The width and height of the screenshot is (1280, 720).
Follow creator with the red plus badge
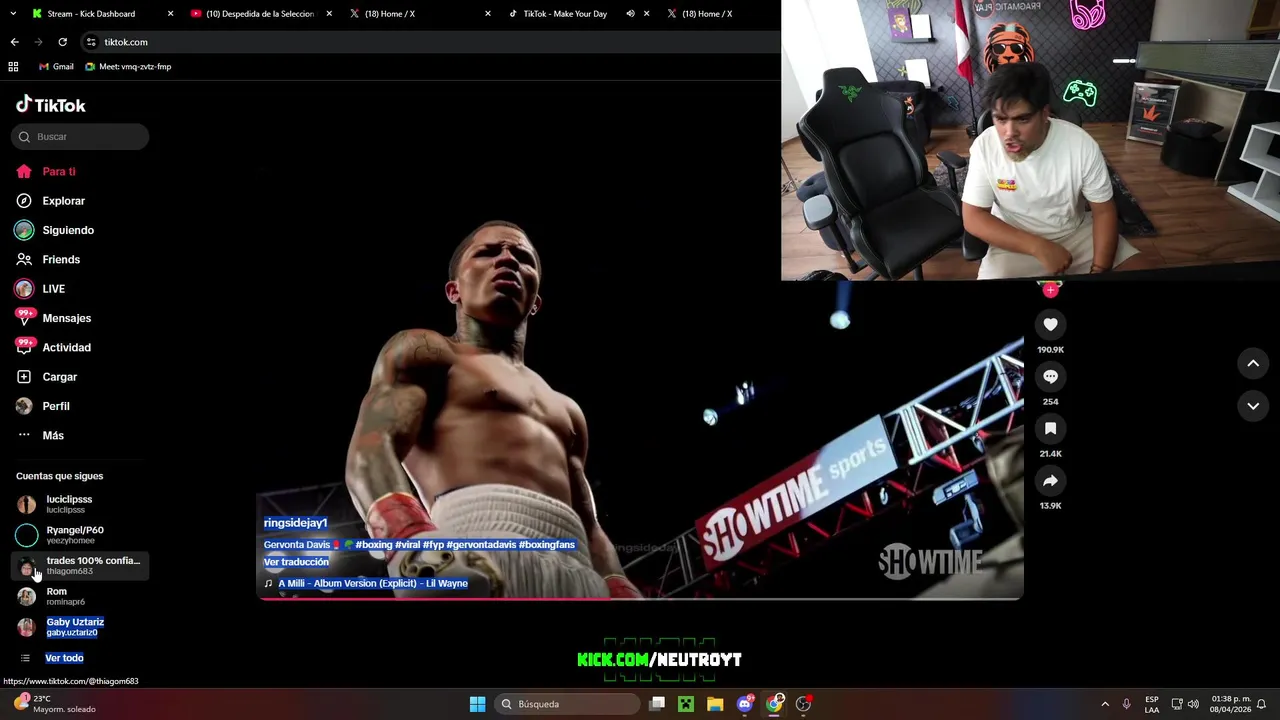point(1050,290)
